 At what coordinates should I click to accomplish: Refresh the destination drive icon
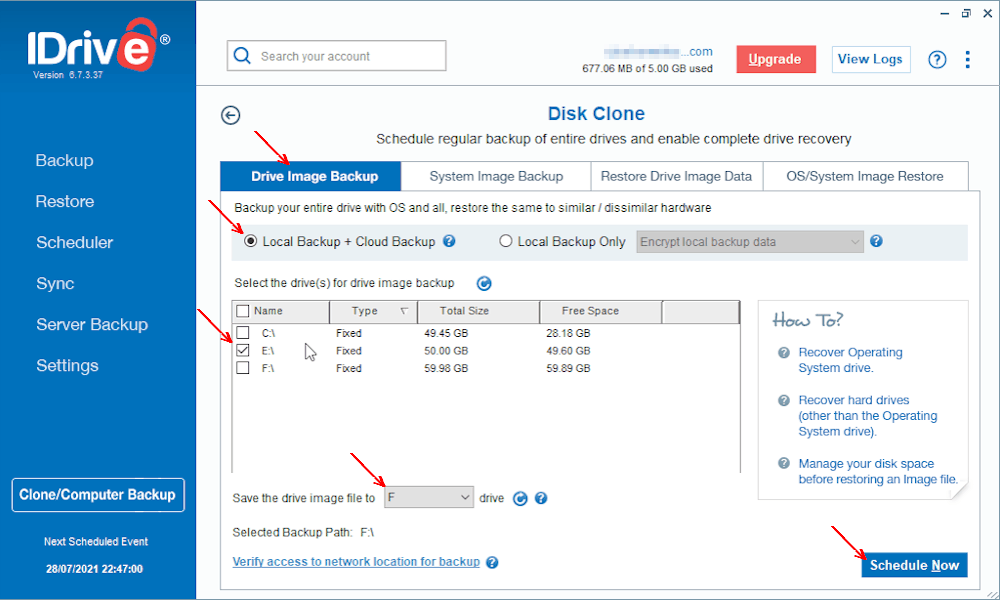[520, 499]
